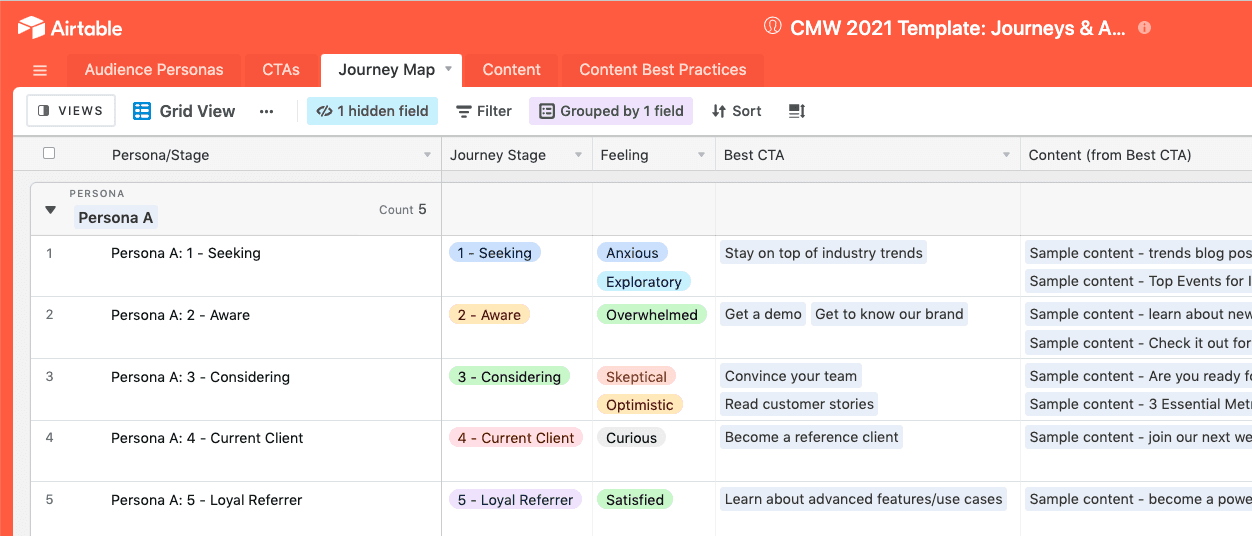Screen dimensions: 1252x536
Task: Open the hamburger tables list menu
Action: coord(40,70)
